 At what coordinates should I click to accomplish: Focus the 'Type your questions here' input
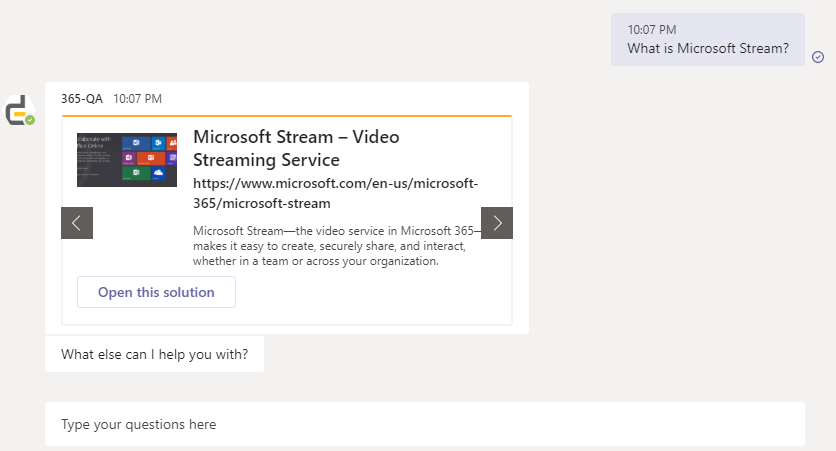click(425, 424)
